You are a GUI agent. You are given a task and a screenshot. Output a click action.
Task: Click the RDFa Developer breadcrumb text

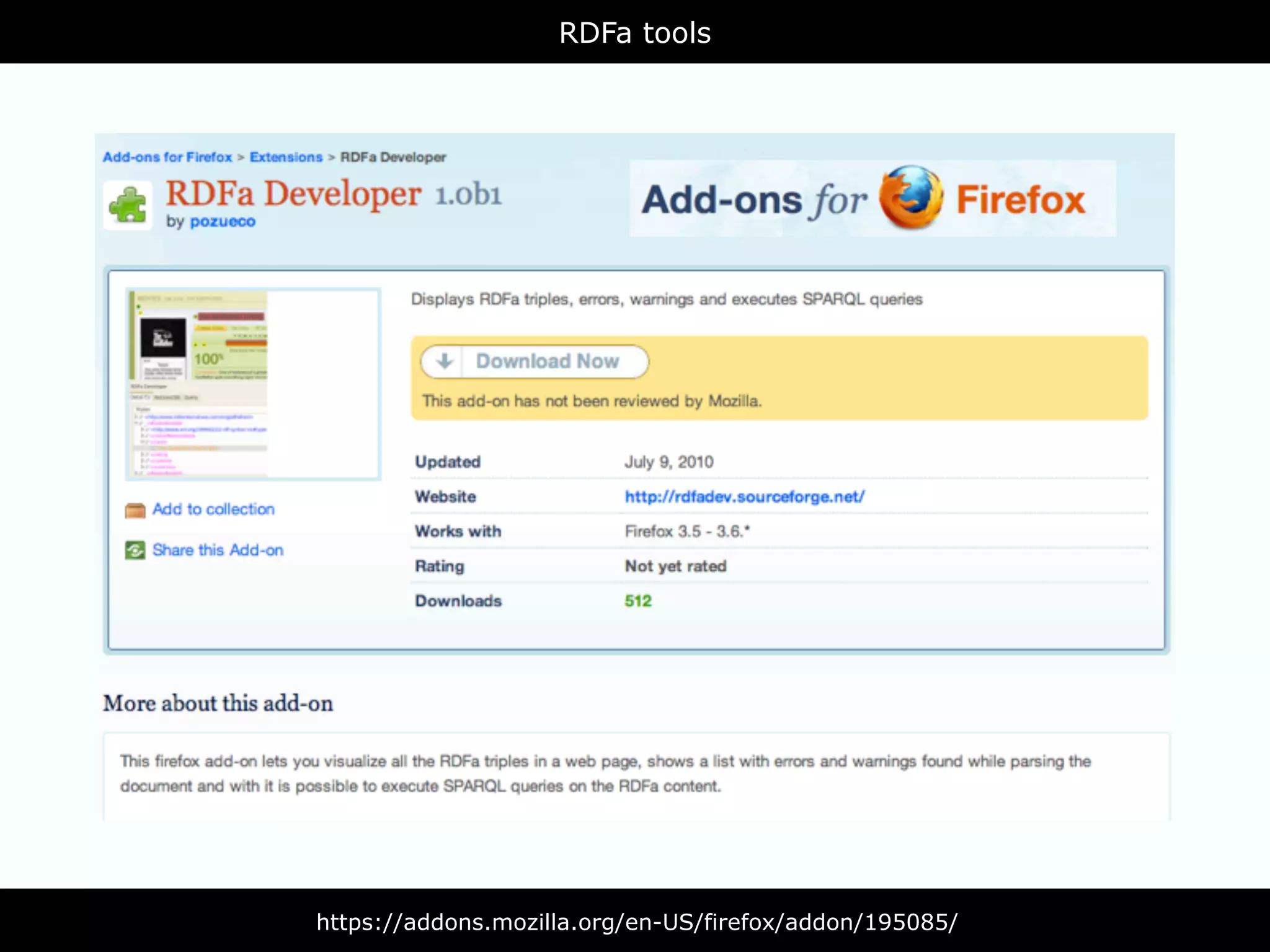click(x=393, y=157)
